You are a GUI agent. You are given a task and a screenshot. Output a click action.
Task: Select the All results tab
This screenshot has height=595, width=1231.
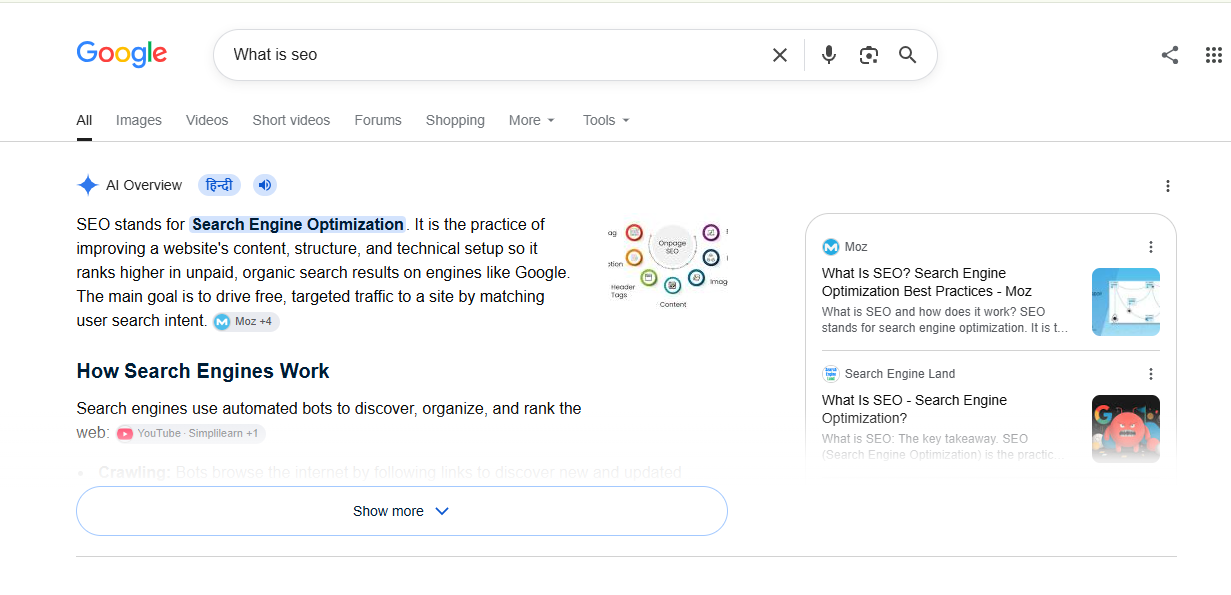point(84,120)
